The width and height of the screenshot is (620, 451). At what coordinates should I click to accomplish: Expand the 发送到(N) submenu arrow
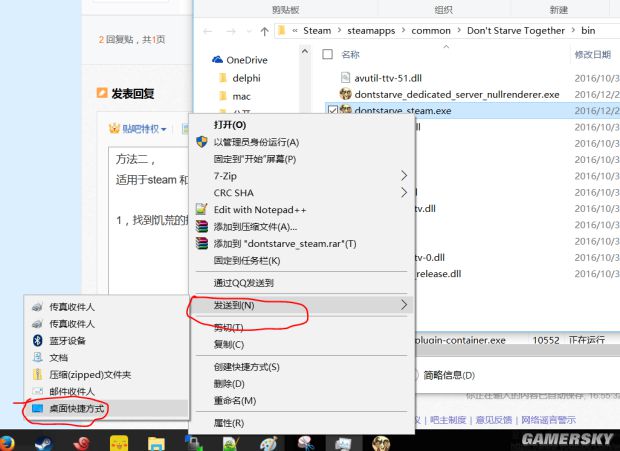pos(404,305)
